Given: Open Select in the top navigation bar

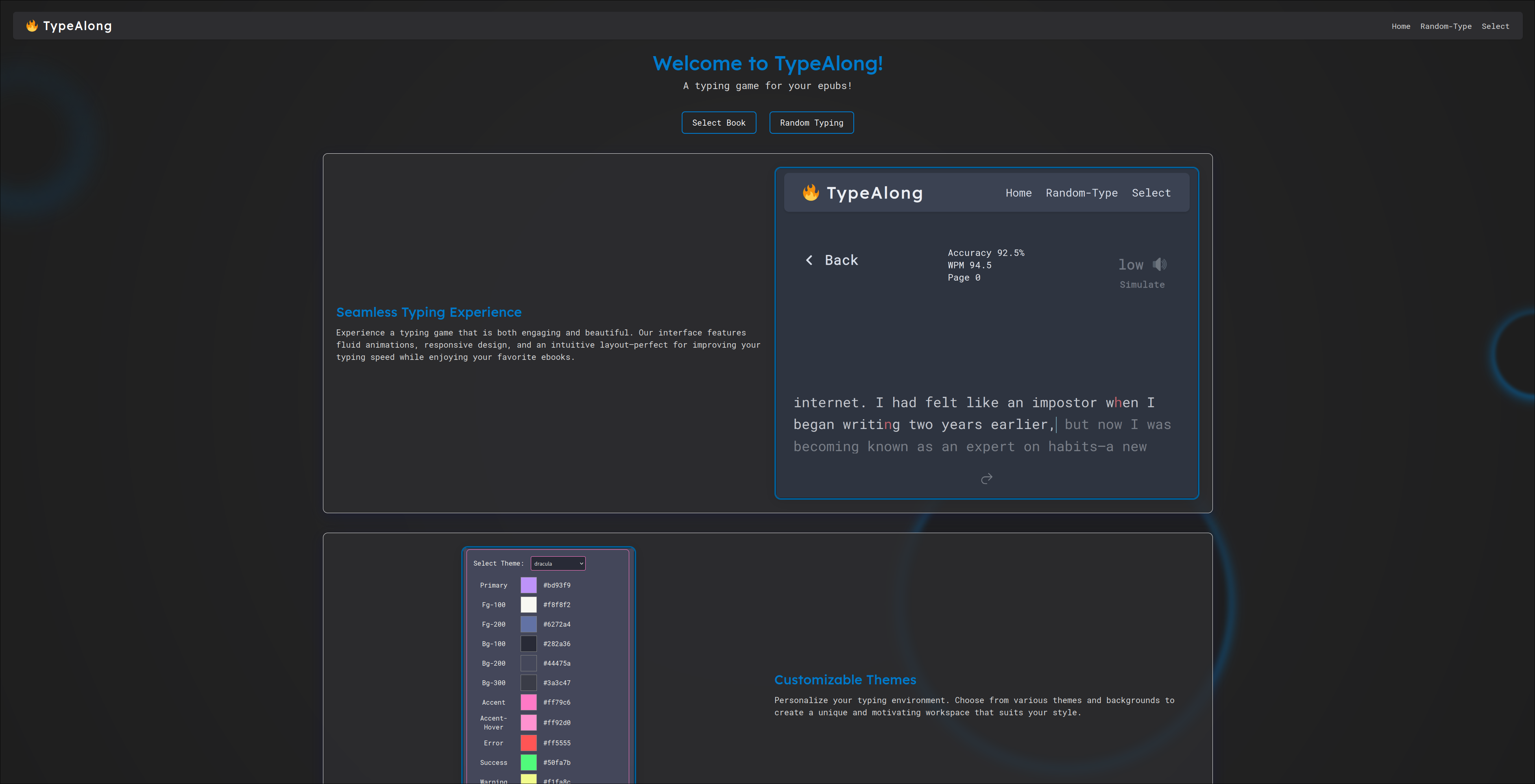Looking at the screenshot, I should pyautogui.click(x=1495, y=26).
